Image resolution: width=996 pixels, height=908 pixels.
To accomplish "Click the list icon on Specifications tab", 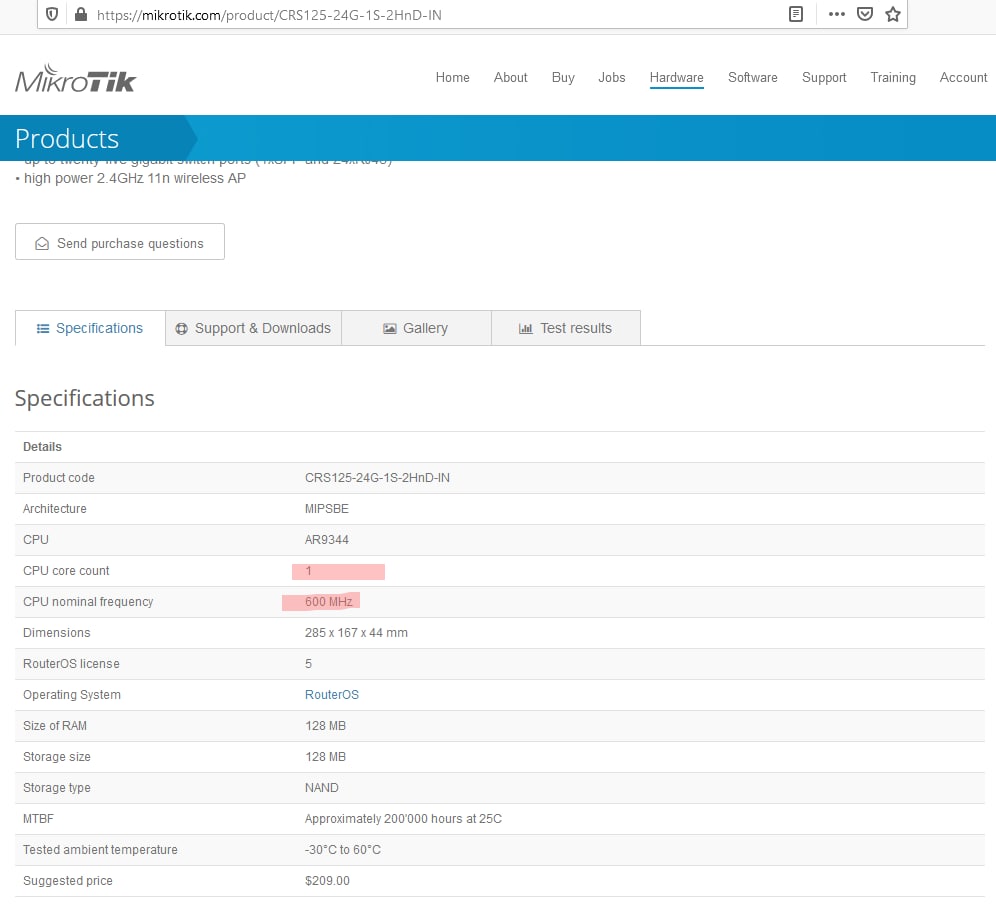I will pos(43,329).
